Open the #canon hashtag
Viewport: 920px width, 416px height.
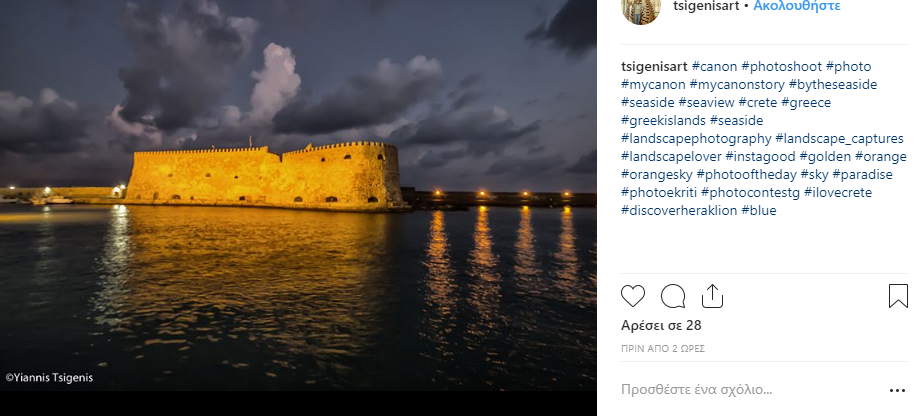point(714,66)
